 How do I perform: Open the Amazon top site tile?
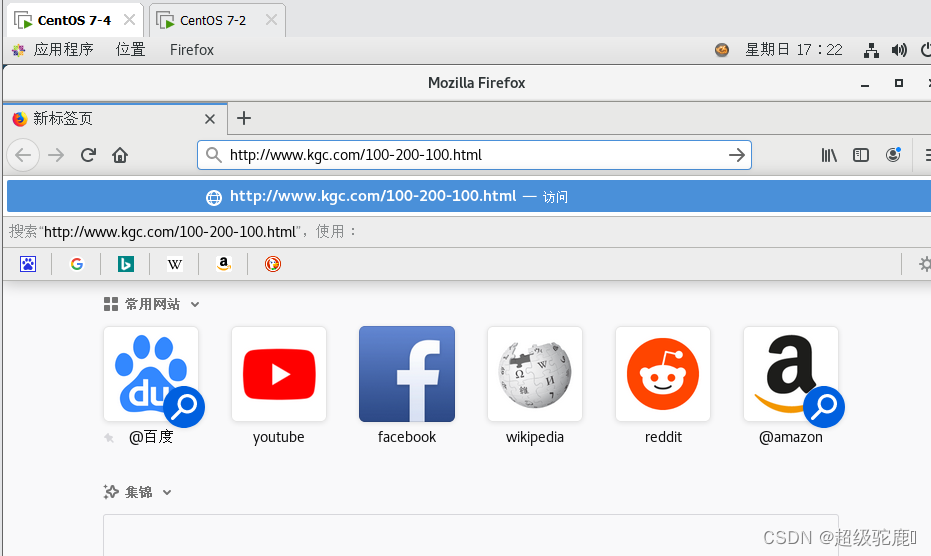tap(791, 374)
